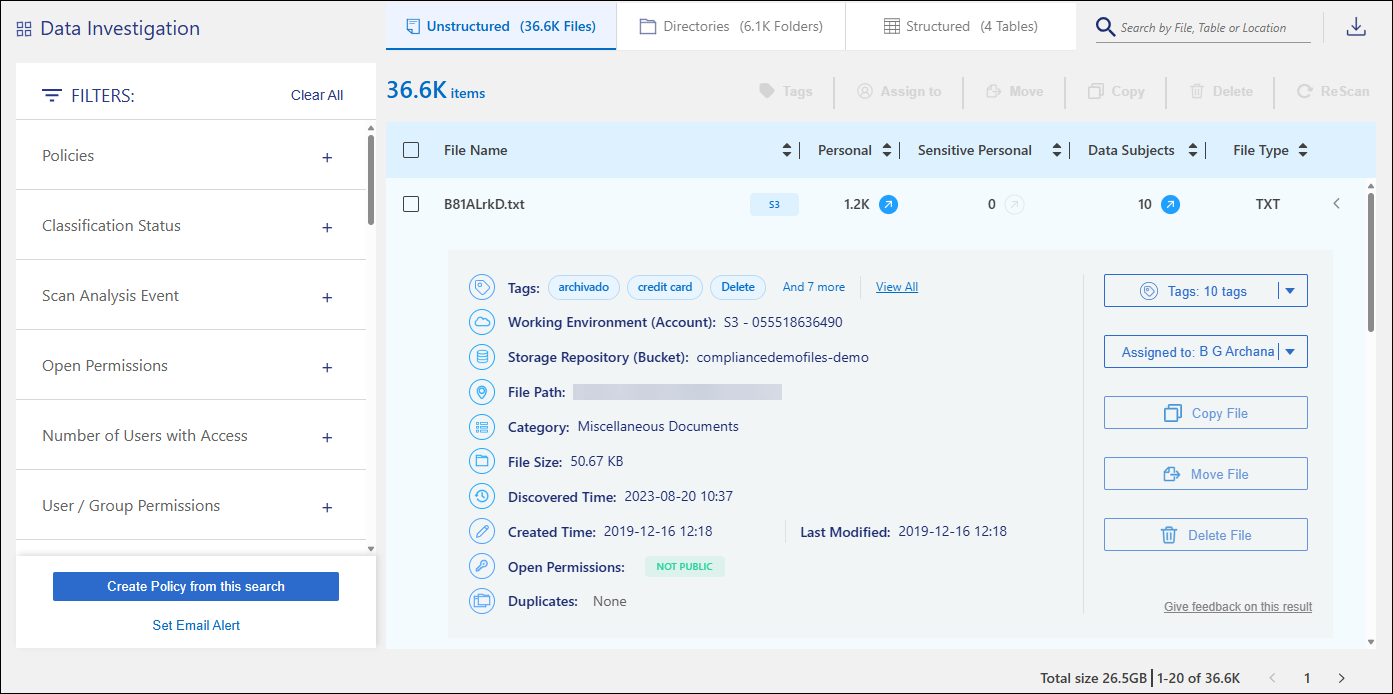Click the Data Investigation grid icon
The height and width of the screenshot is (694, 1393).
24,29
